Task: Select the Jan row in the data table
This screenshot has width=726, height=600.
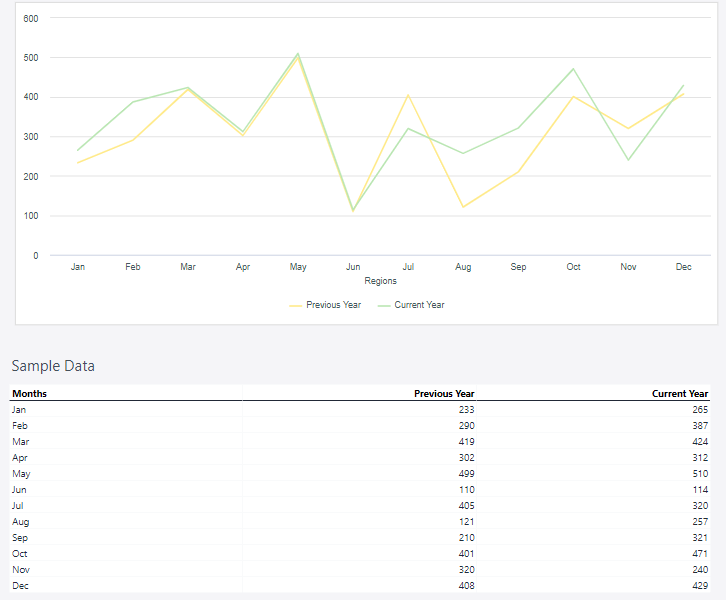Action: (x=19, y=410)
